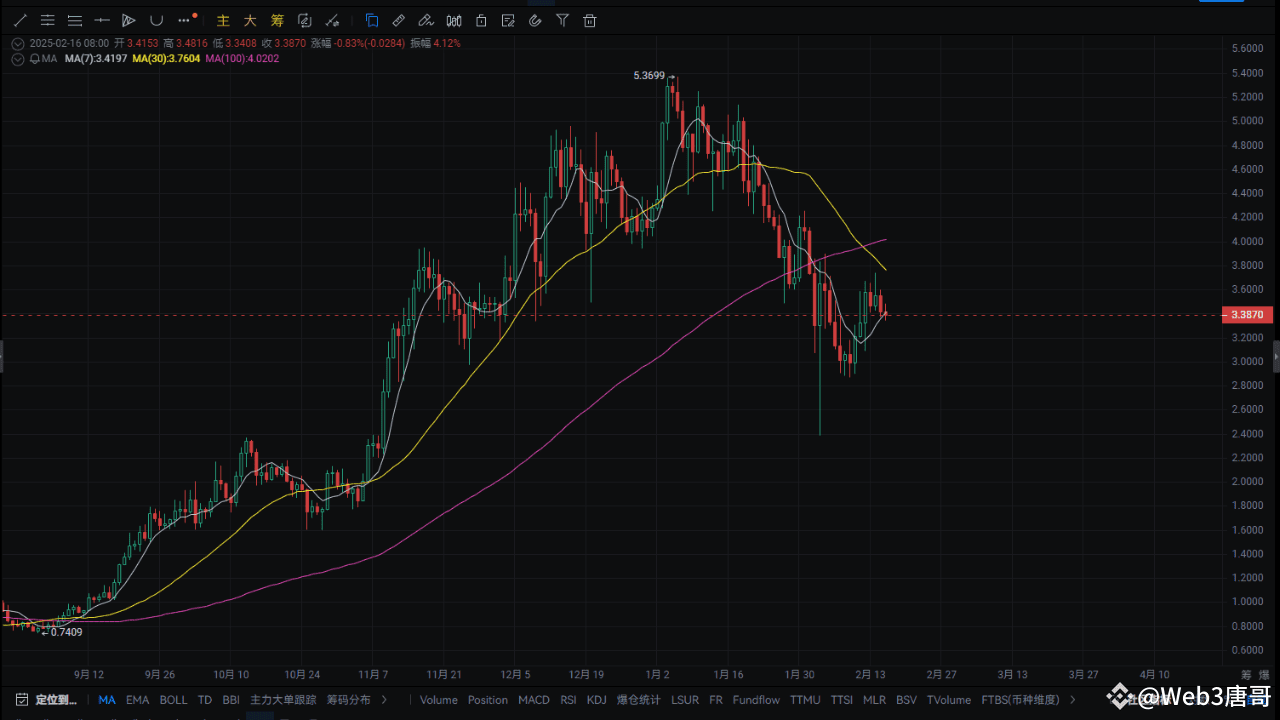Collapse the MA values row chevron
The height and width of the screenshot is (720, 1280).
pyautogui.click(x=17, y=59)
